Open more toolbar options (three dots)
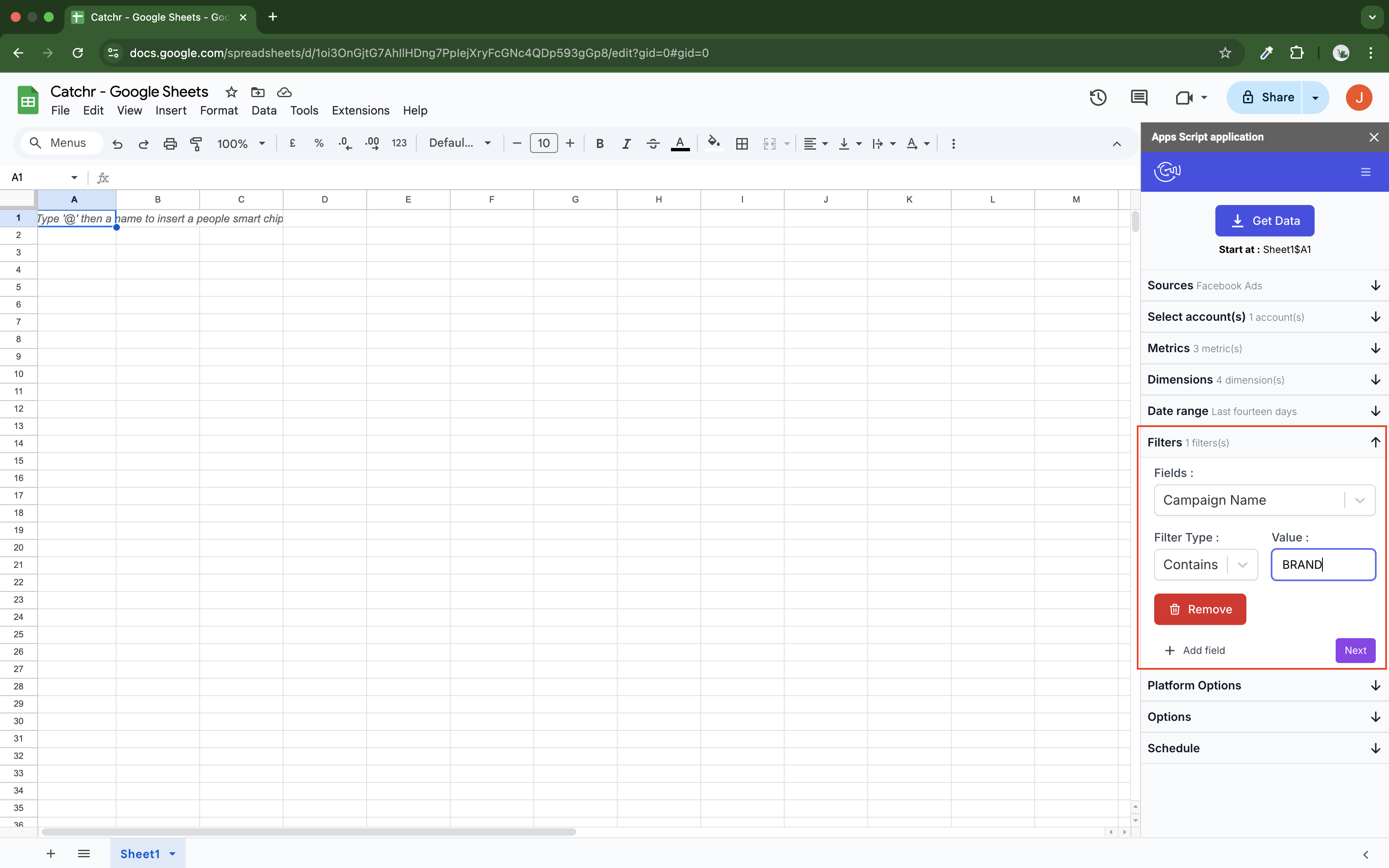Viewport: 1389px width, 868px height. 953,143
